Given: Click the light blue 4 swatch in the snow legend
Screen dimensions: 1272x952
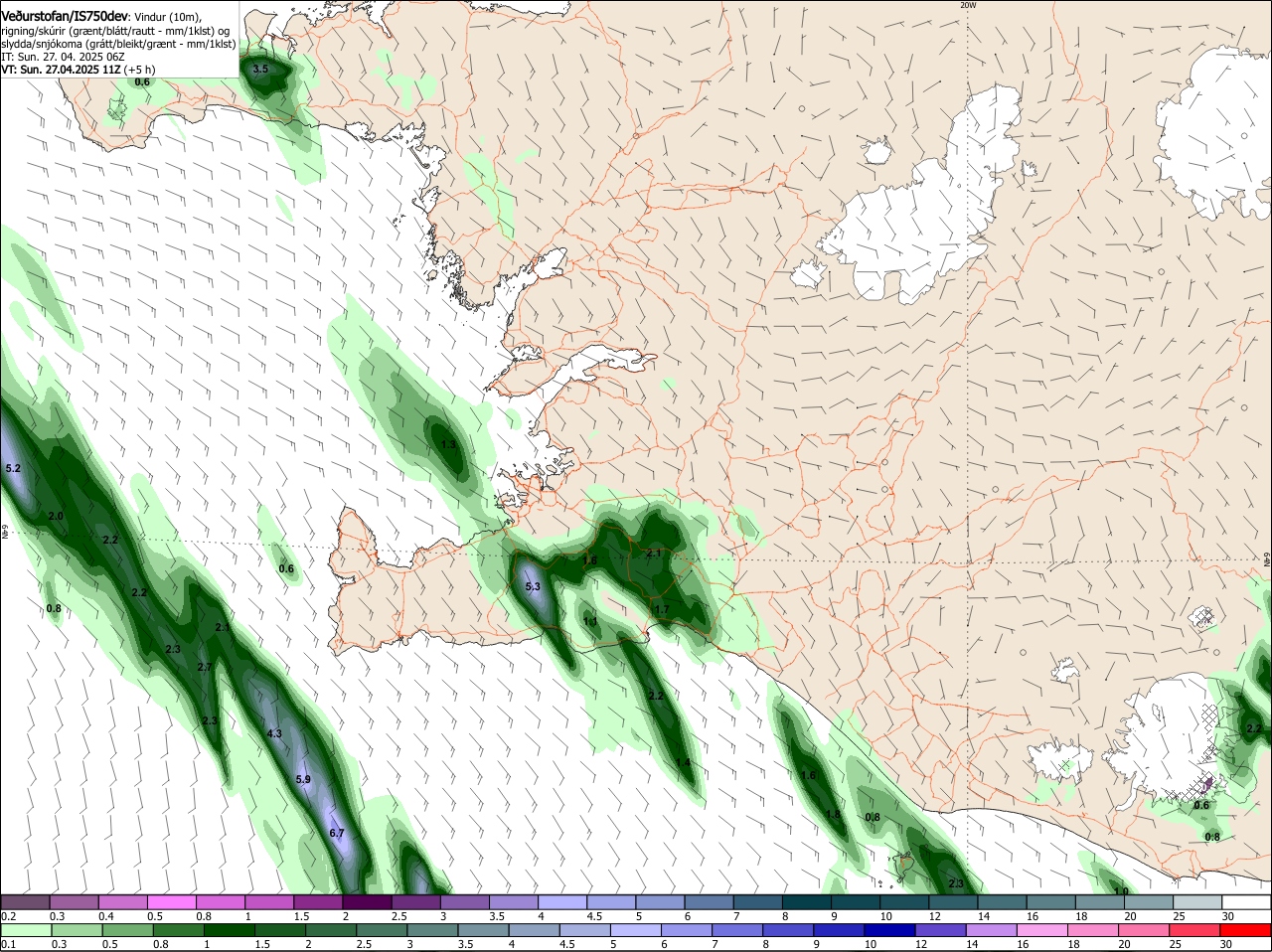Looking at the screenshot, I should tap(562, 902).
